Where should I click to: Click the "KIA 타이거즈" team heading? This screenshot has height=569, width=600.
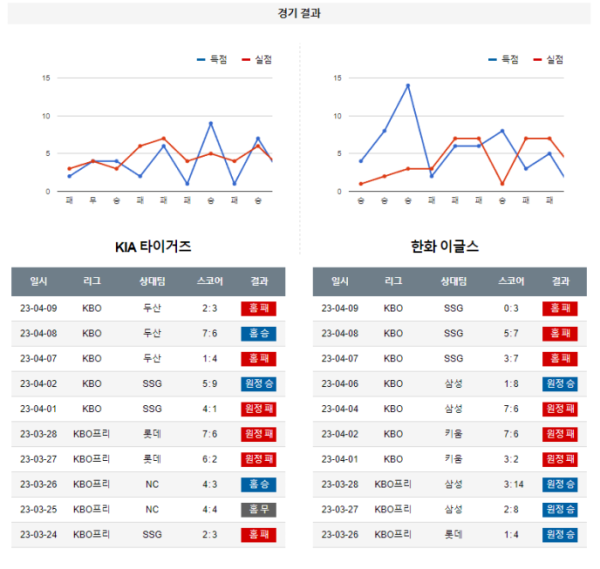[x=153, y=246]
